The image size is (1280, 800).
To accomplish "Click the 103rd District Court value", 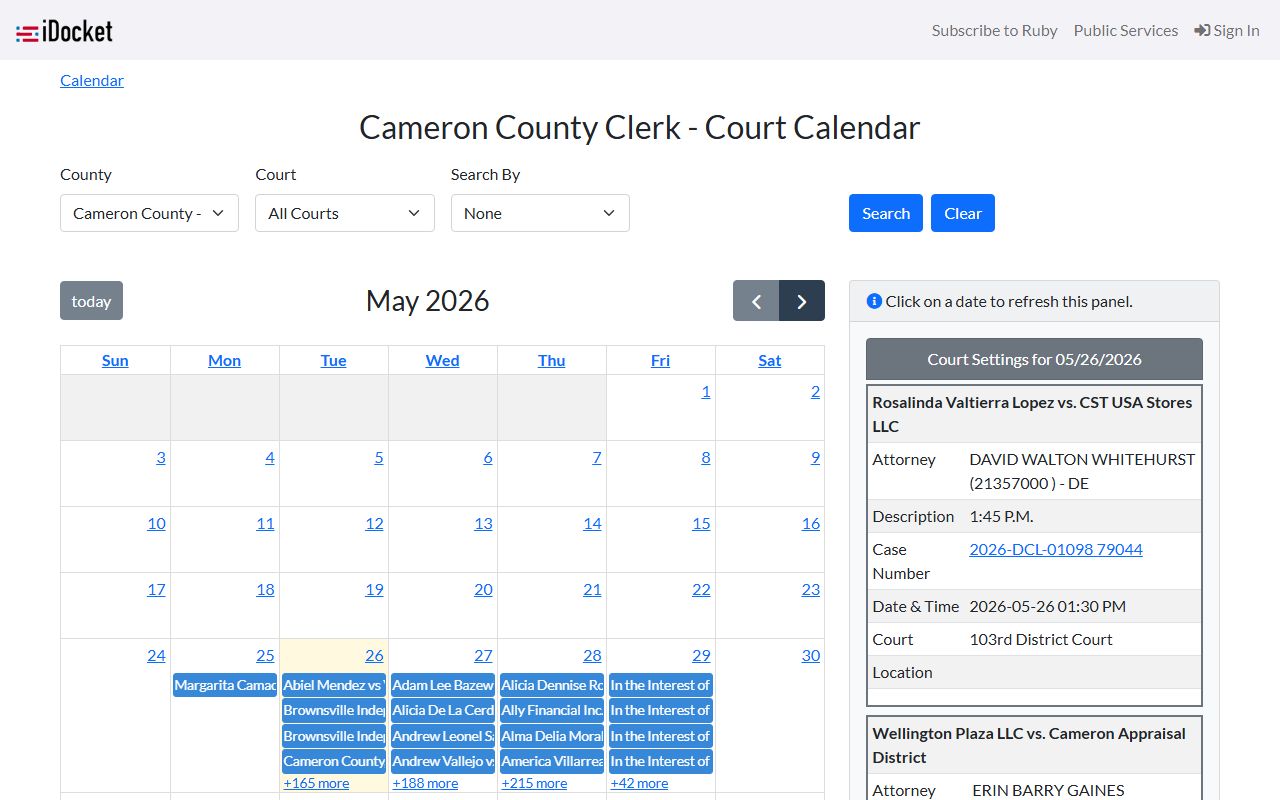I will [1041, 639].
